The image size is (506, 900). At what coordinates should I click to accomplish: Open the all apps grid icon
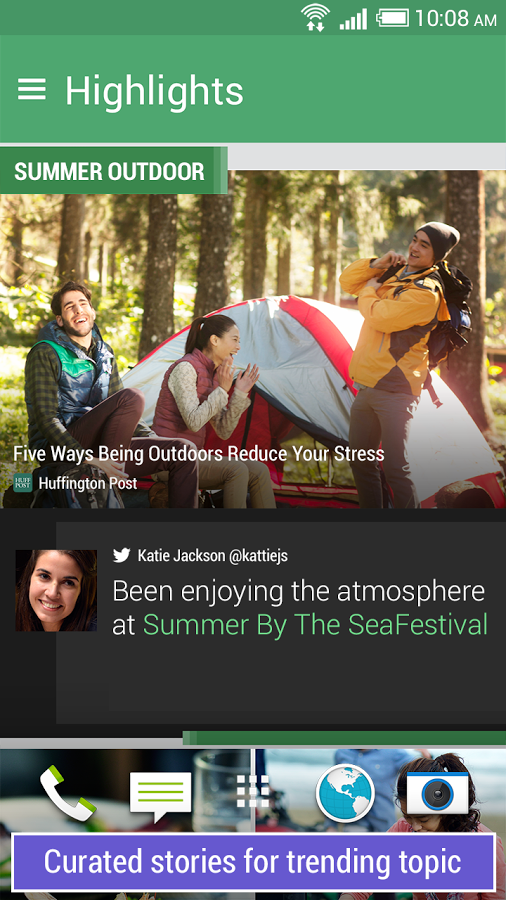tap(253, 795)
